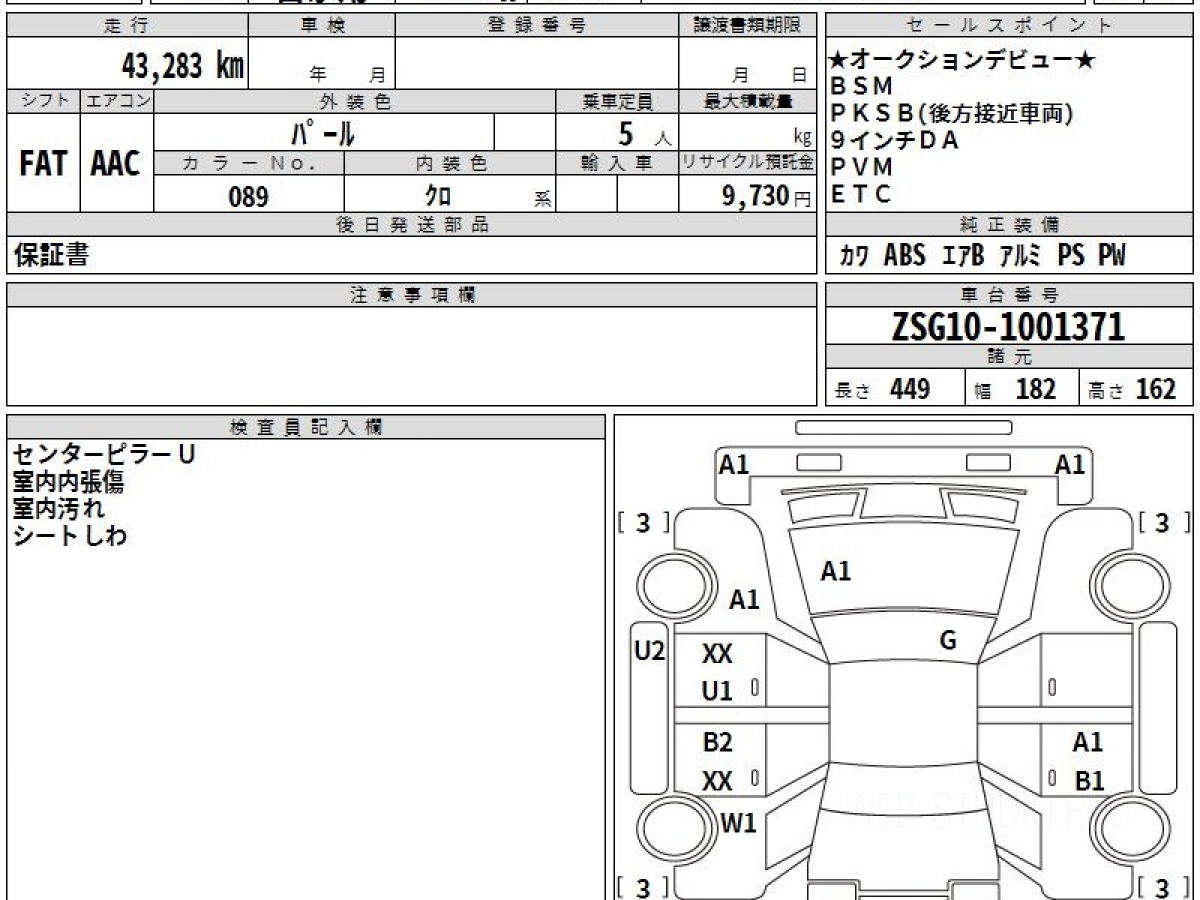Select the エアB equipment item

click(964, 257)
